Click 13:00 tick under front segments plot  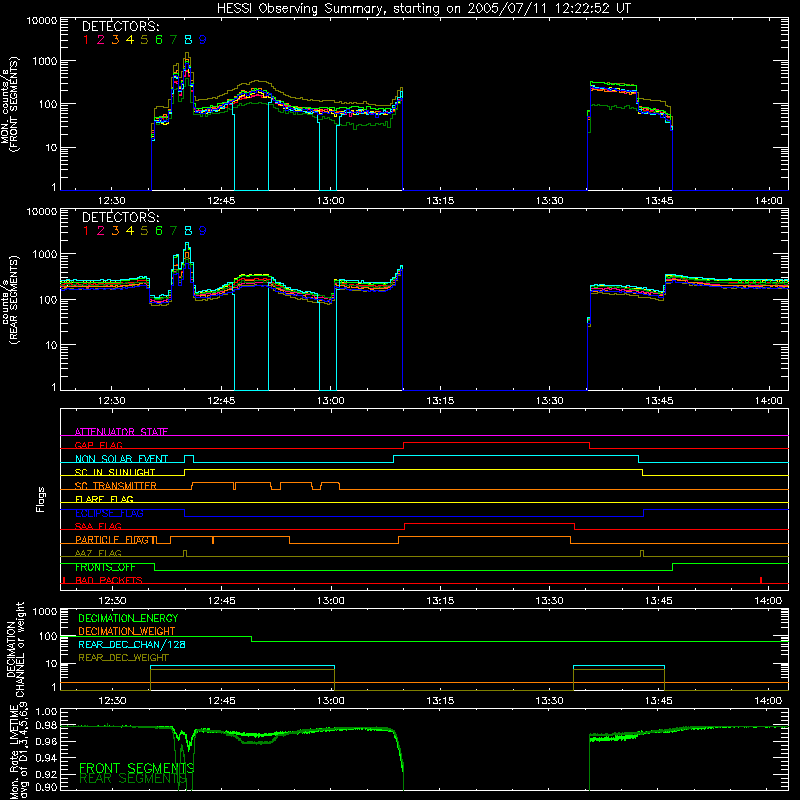pyautogui.click(x=331, y=201)
